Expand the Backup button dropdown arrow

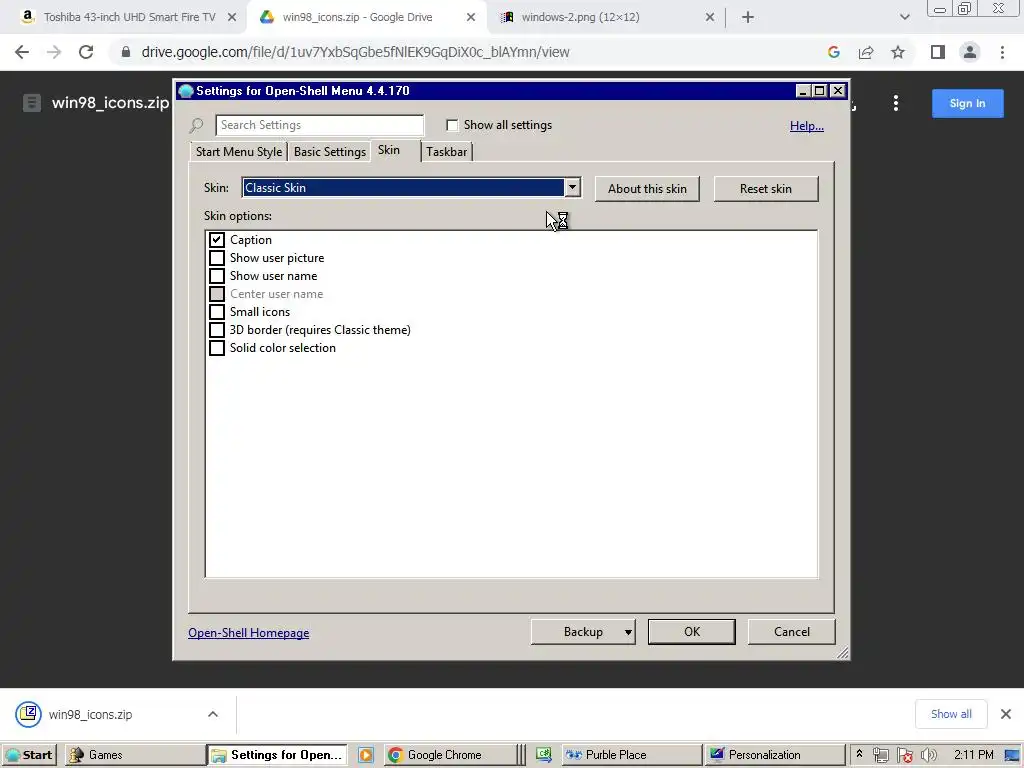pyautogui.click(x=628, y=632)
